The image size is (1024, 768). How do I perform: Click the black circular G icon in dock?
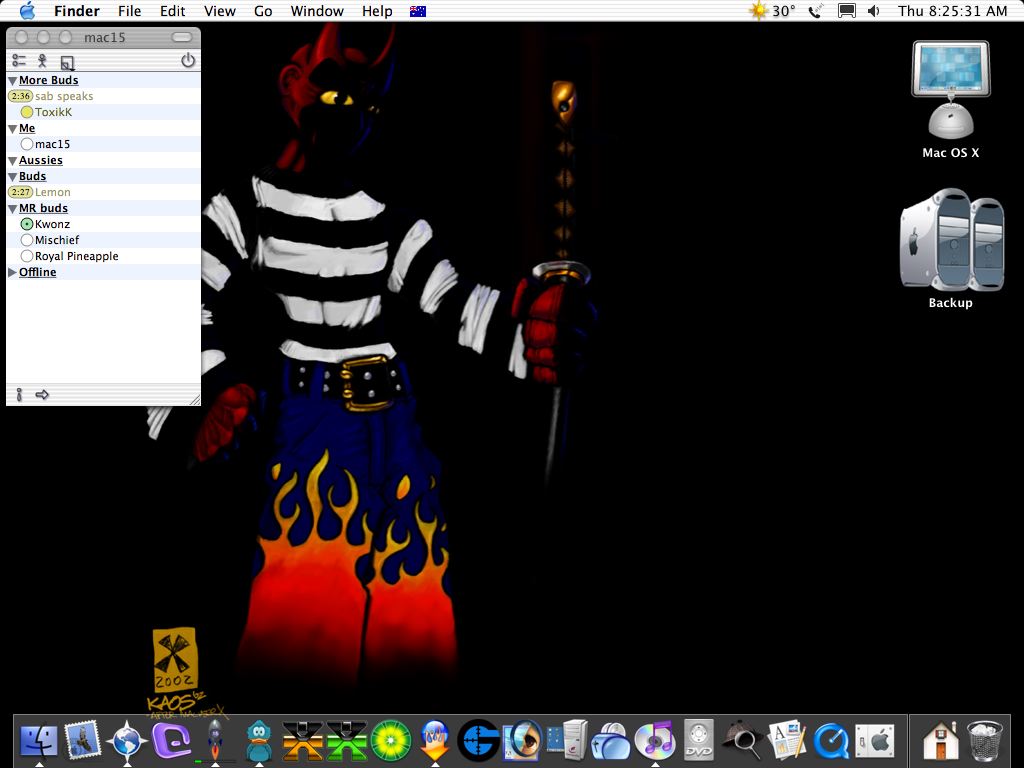pos(479,741)
